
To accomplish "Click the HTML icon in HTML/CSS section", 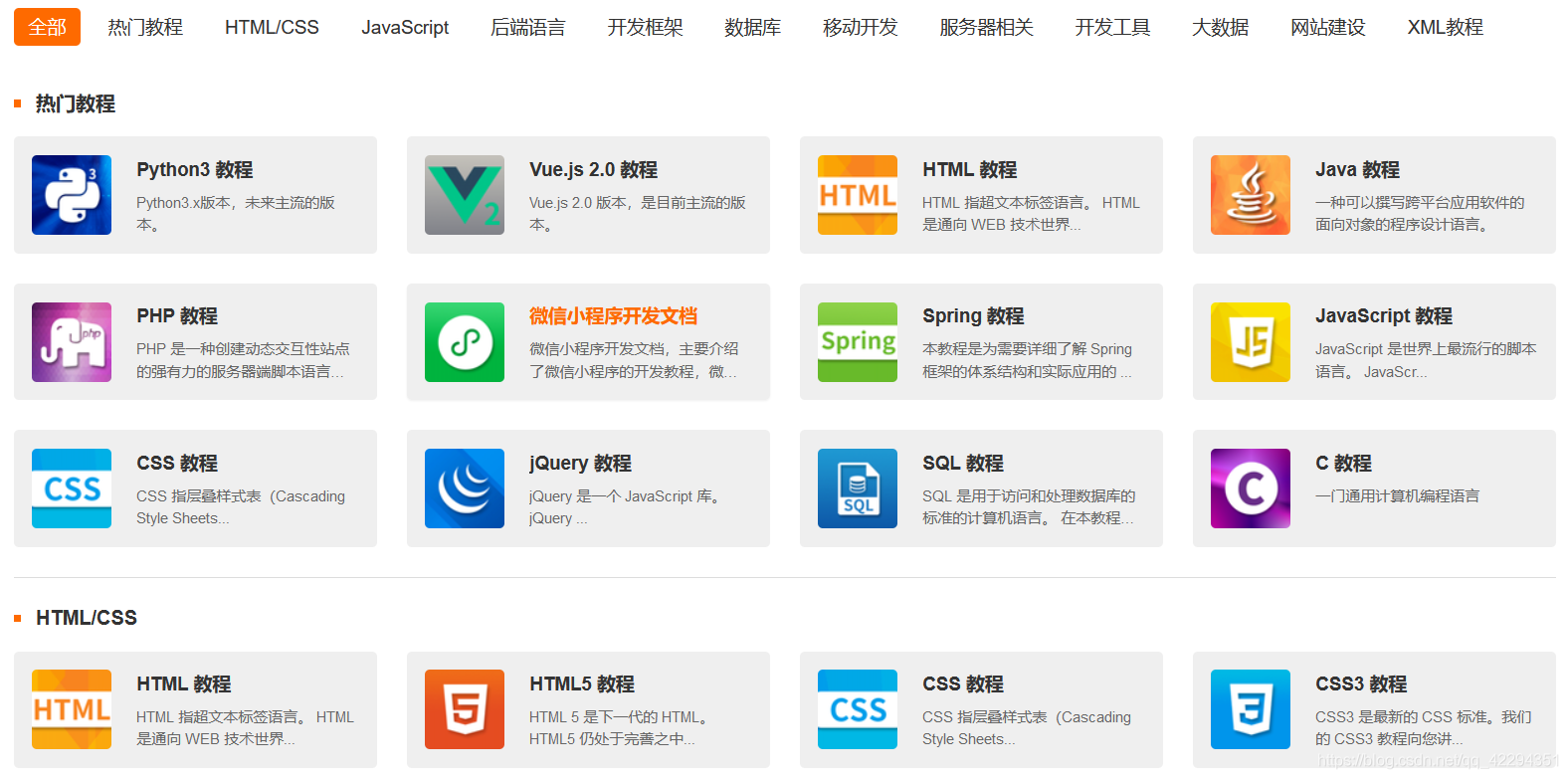I will pyautogui.click(x=72, y=709).
